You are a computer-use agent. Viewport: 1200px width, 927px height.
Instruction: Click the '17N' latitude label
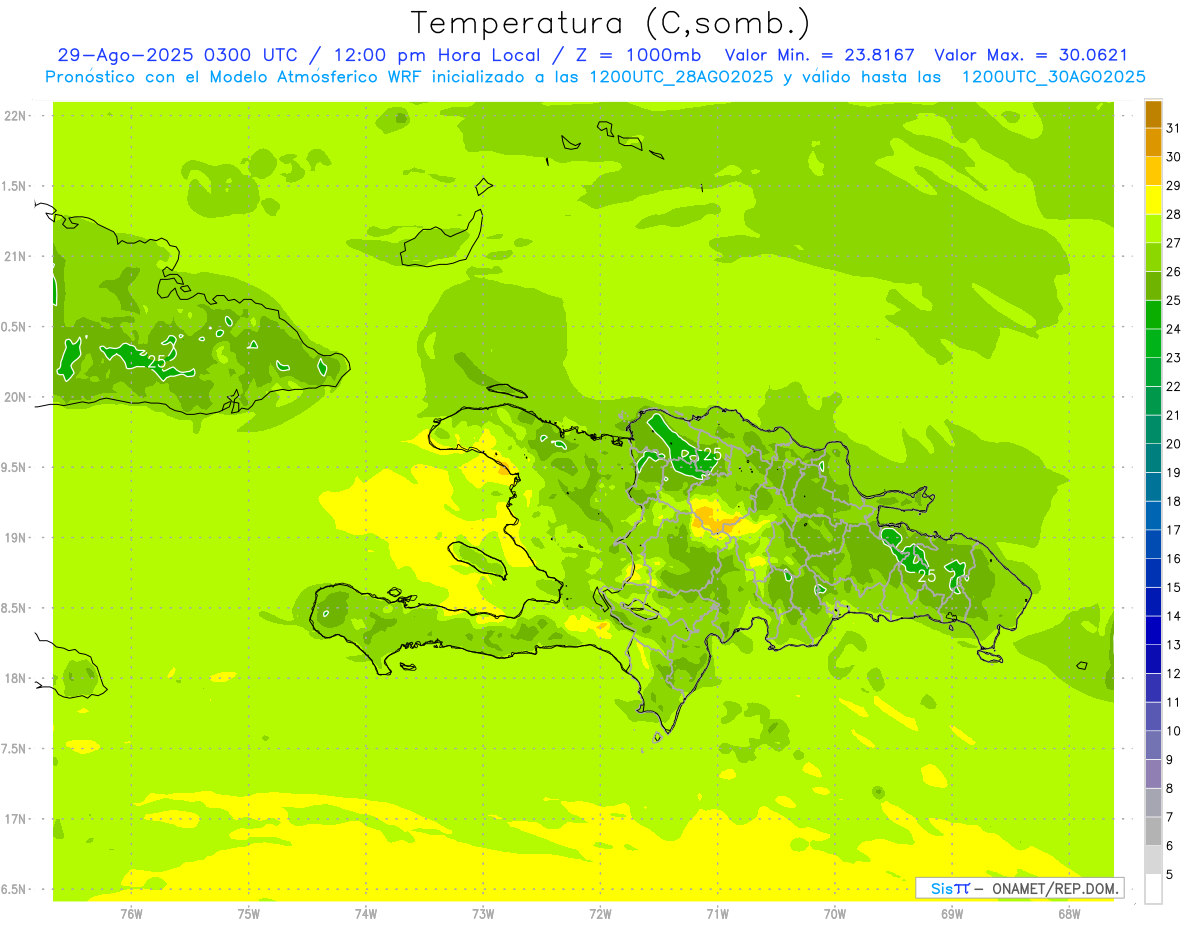coord(14,819)
